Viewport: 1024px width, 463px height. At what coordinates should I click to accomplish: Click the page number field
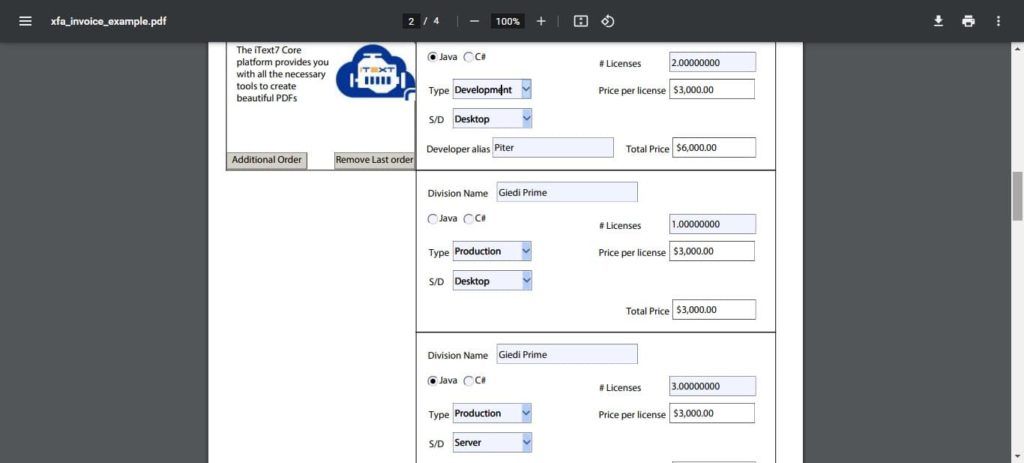[x=411, y=21]
